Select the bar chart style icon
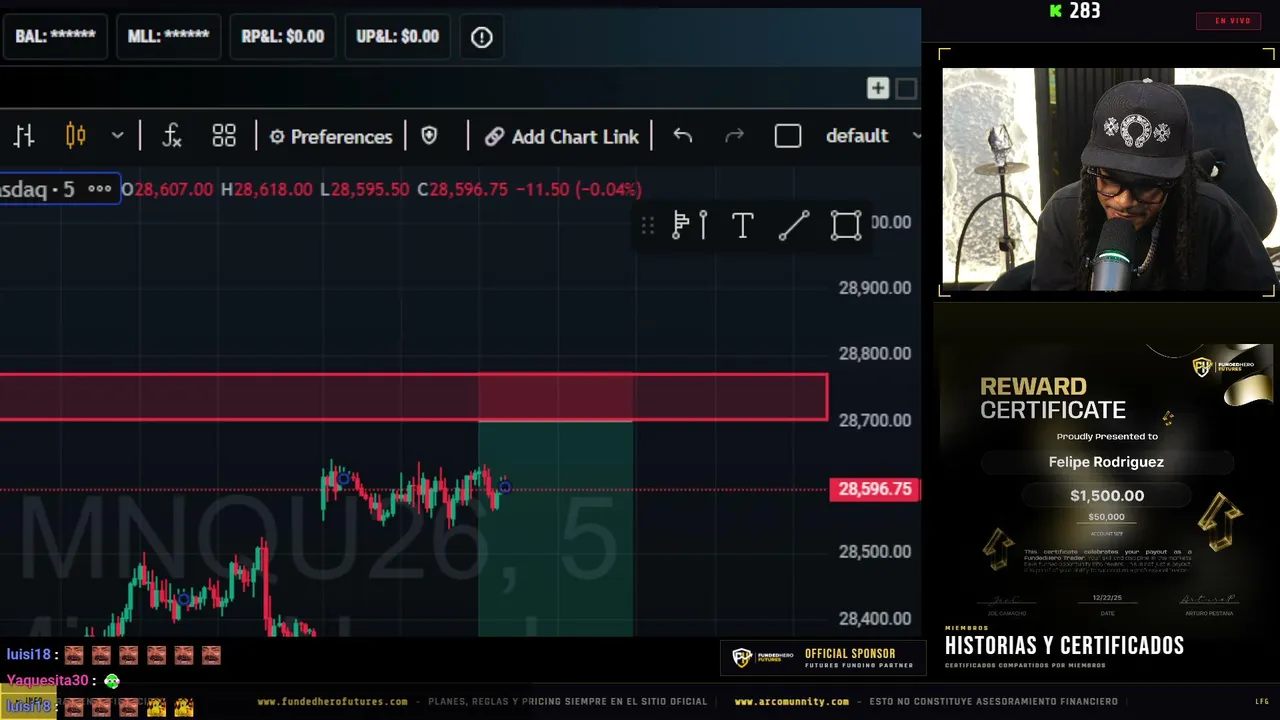1280x720 pixels. click(x=24, y=136)
